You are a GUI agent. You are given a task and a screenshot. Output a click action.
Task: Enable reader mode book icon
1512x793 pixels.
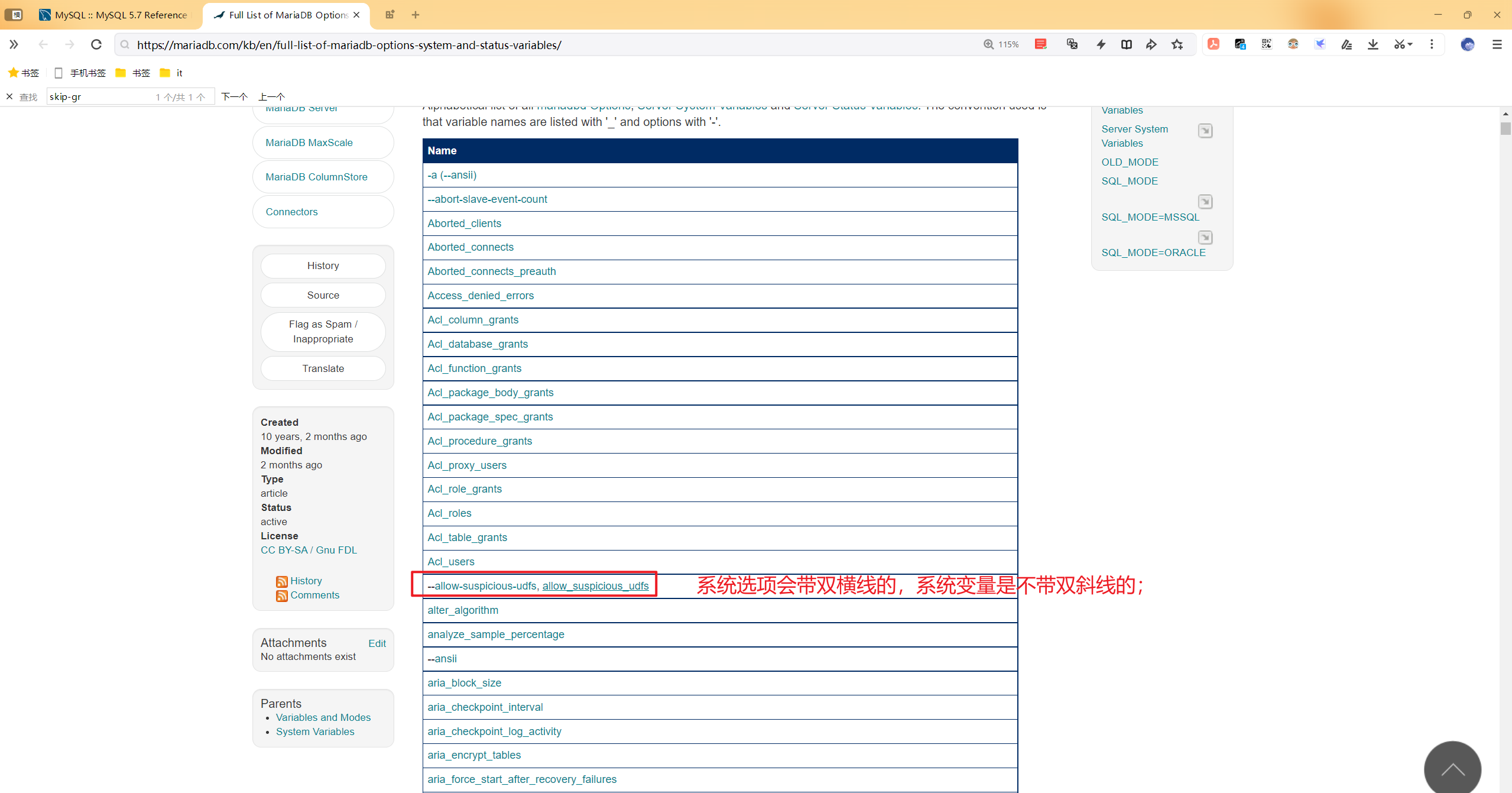point(1126,44)
